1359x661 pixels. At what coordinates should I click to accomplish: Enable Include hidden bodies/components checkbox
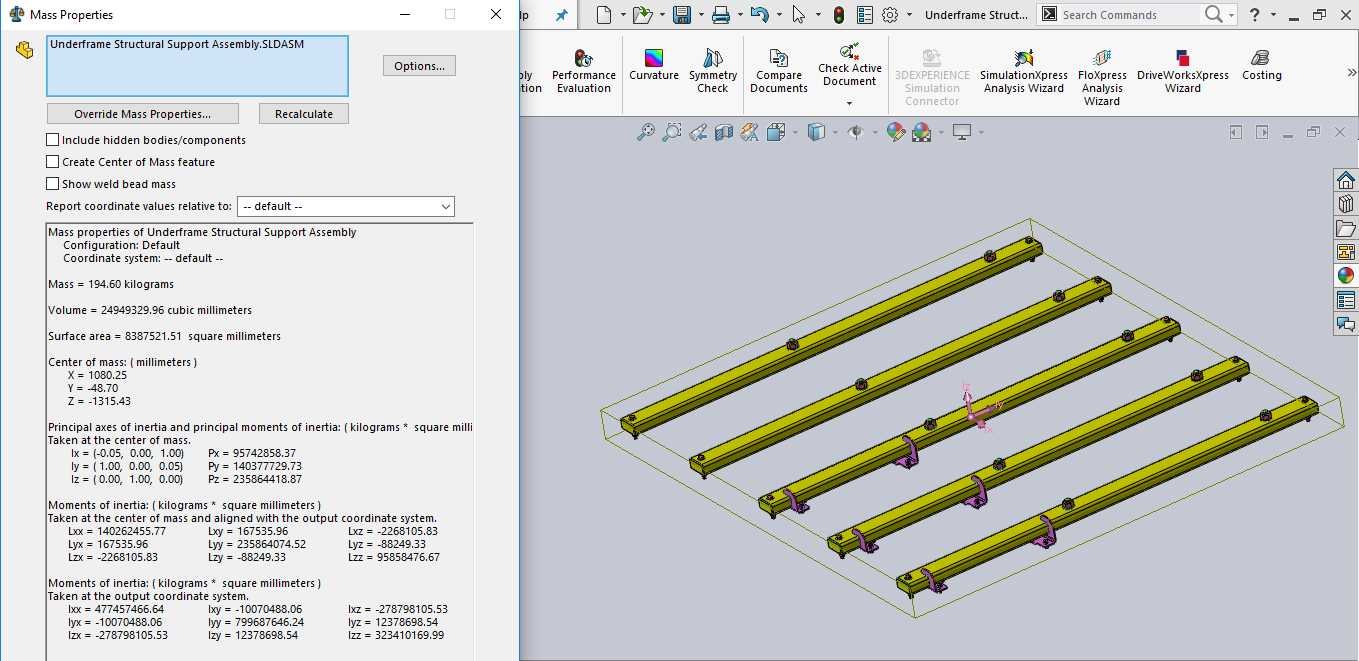tap(53, 140)
